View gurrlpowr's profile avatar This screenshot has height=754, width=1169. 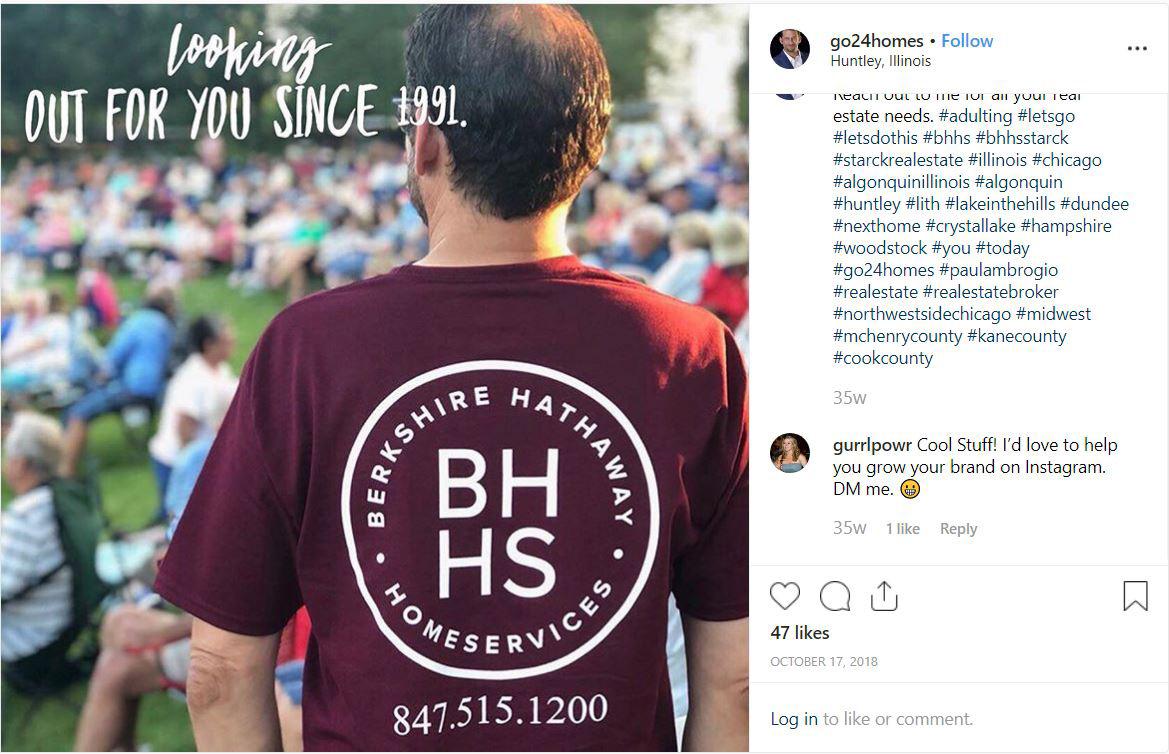pos(790,453)
